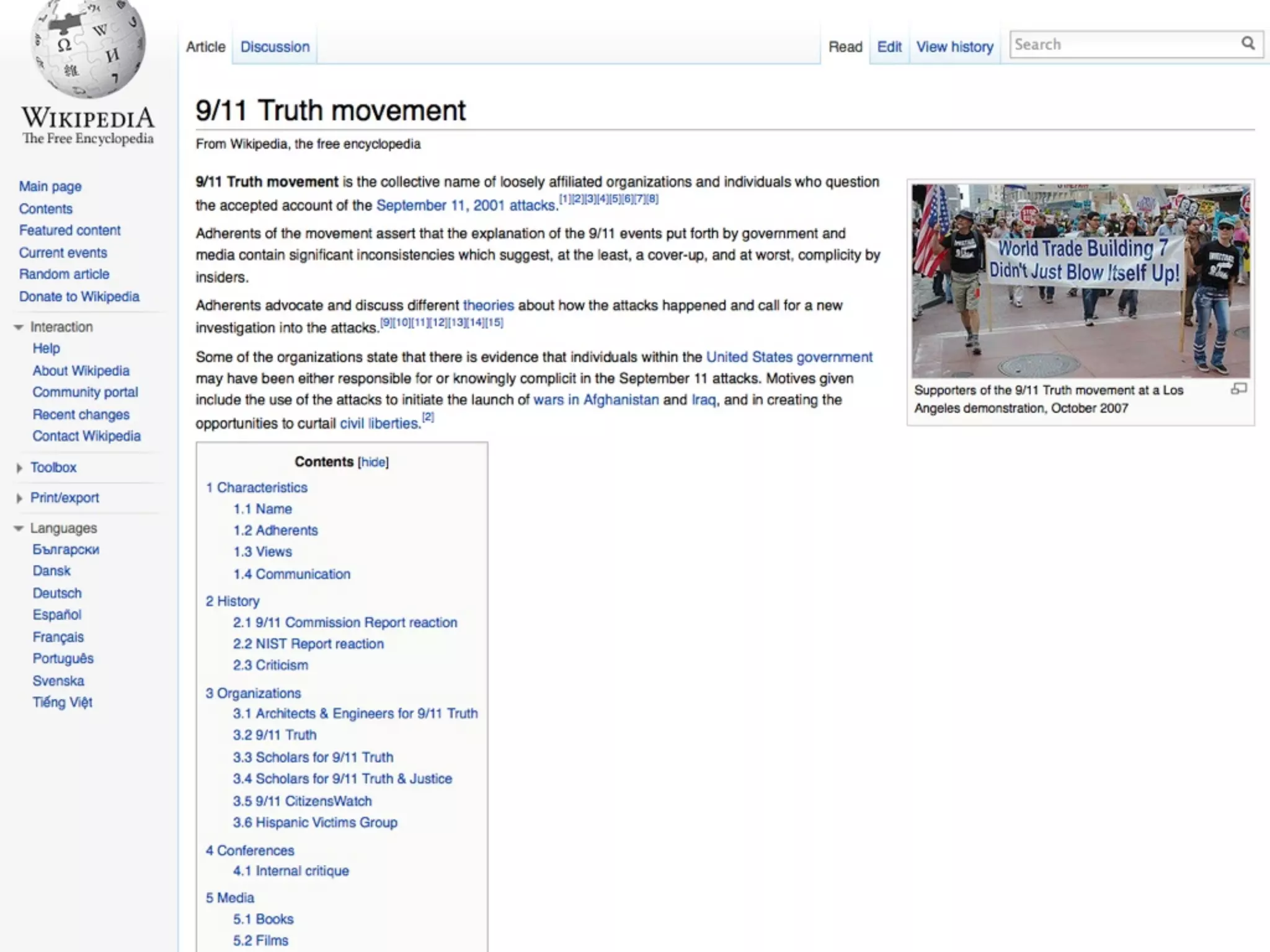The width and height of the screenshot is (1270, 952).
Task: Open the View history tab
Action: [x=954, y=47]
